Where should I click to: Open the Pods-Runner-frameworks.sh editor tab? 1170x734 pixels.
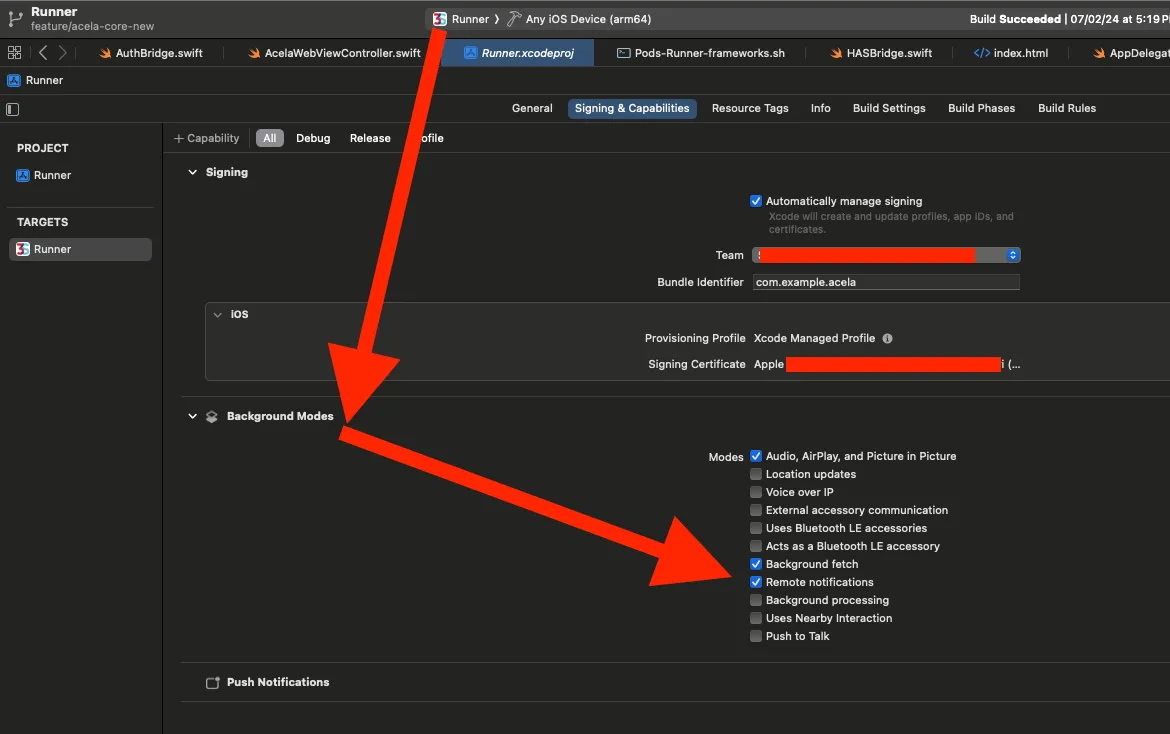tap(701, 53)
